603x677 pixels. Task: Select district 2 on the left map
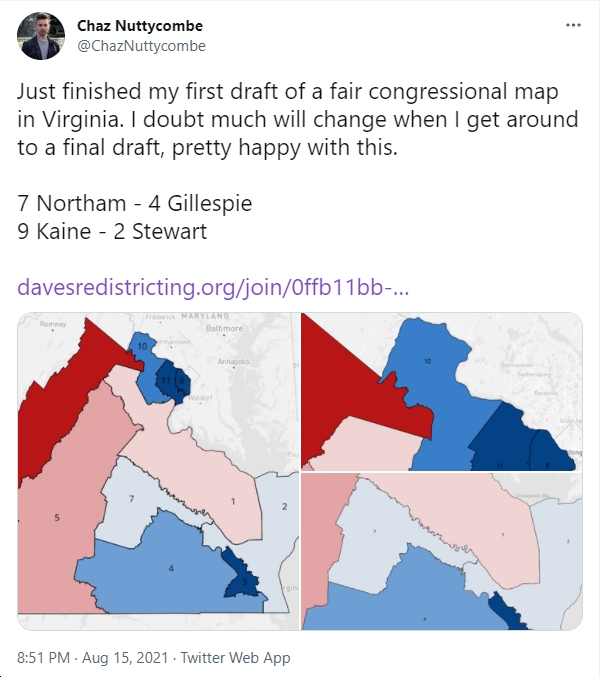[284, 506]
